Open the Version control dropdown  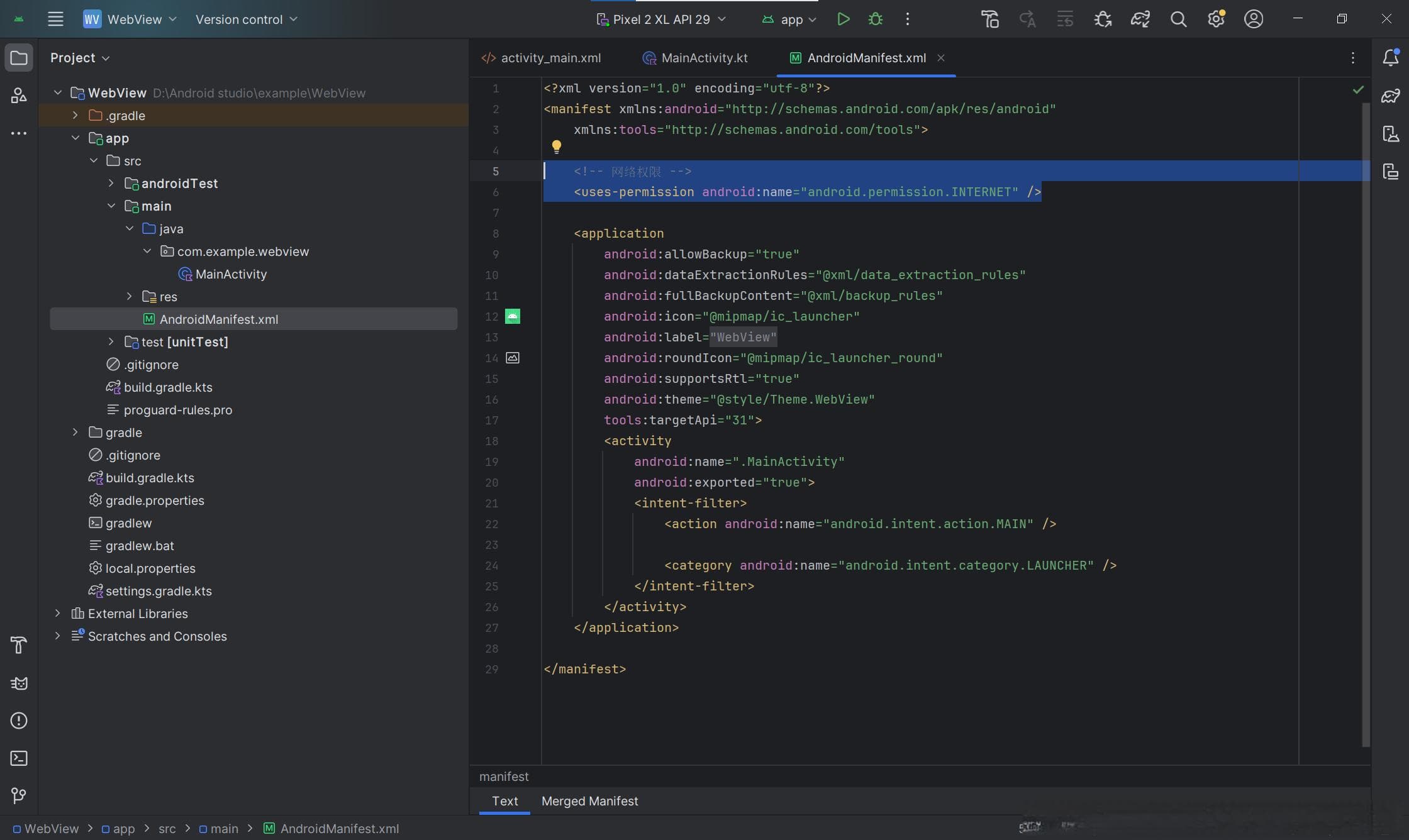[x=246, y=19]
